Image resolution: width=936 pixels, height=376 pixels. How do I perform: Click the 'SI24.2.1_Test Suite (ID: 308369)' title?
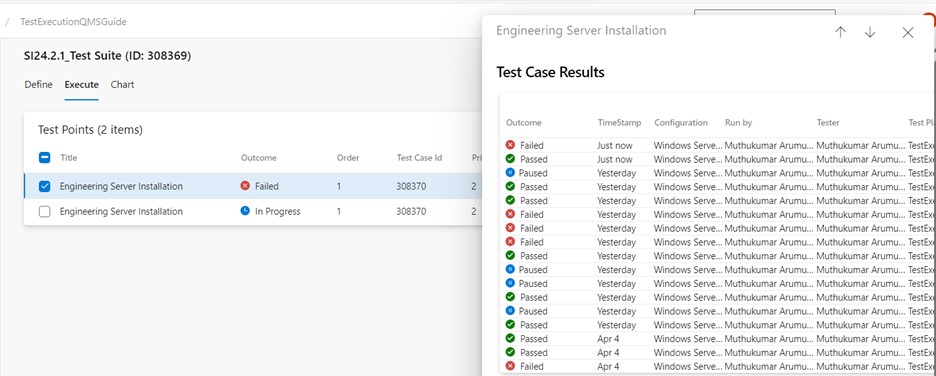[x=107, y=56]
